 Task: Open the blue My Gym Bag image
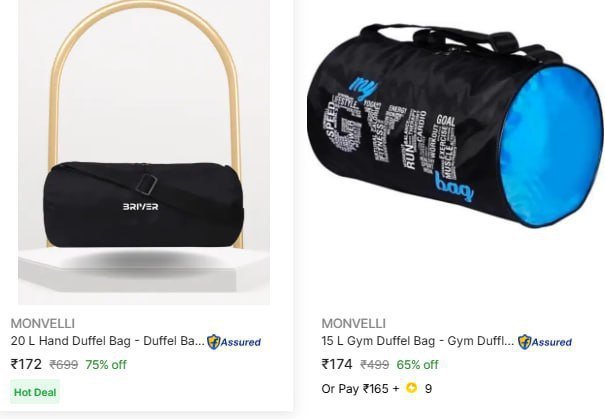tap(455, 125)
